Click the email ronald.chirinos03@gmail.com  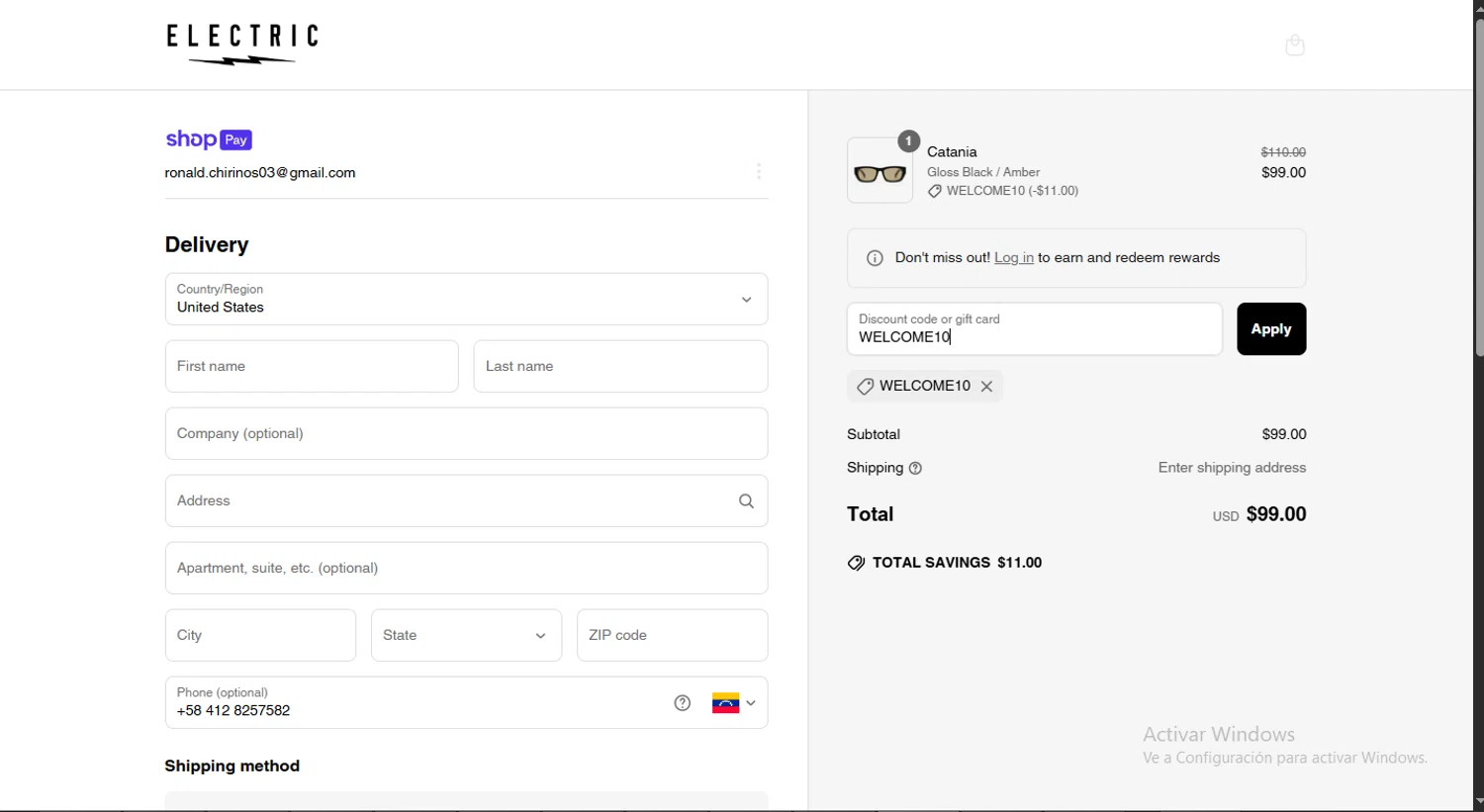(x=260, y=173)
